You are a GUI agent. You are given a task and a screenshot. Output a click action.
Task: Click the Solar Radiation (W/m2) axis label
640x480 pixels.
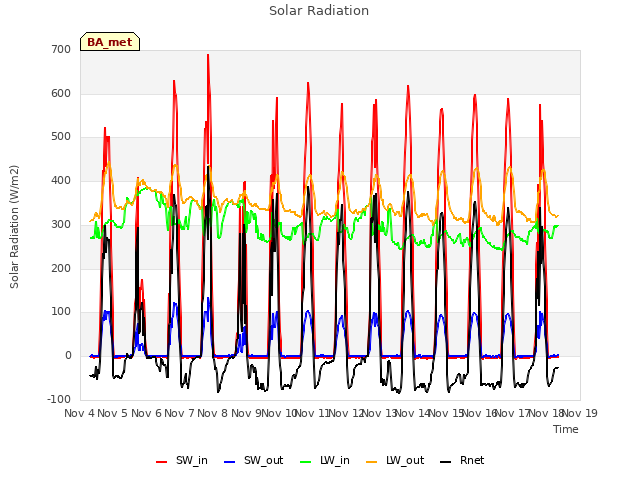click(x=14, y=227)
